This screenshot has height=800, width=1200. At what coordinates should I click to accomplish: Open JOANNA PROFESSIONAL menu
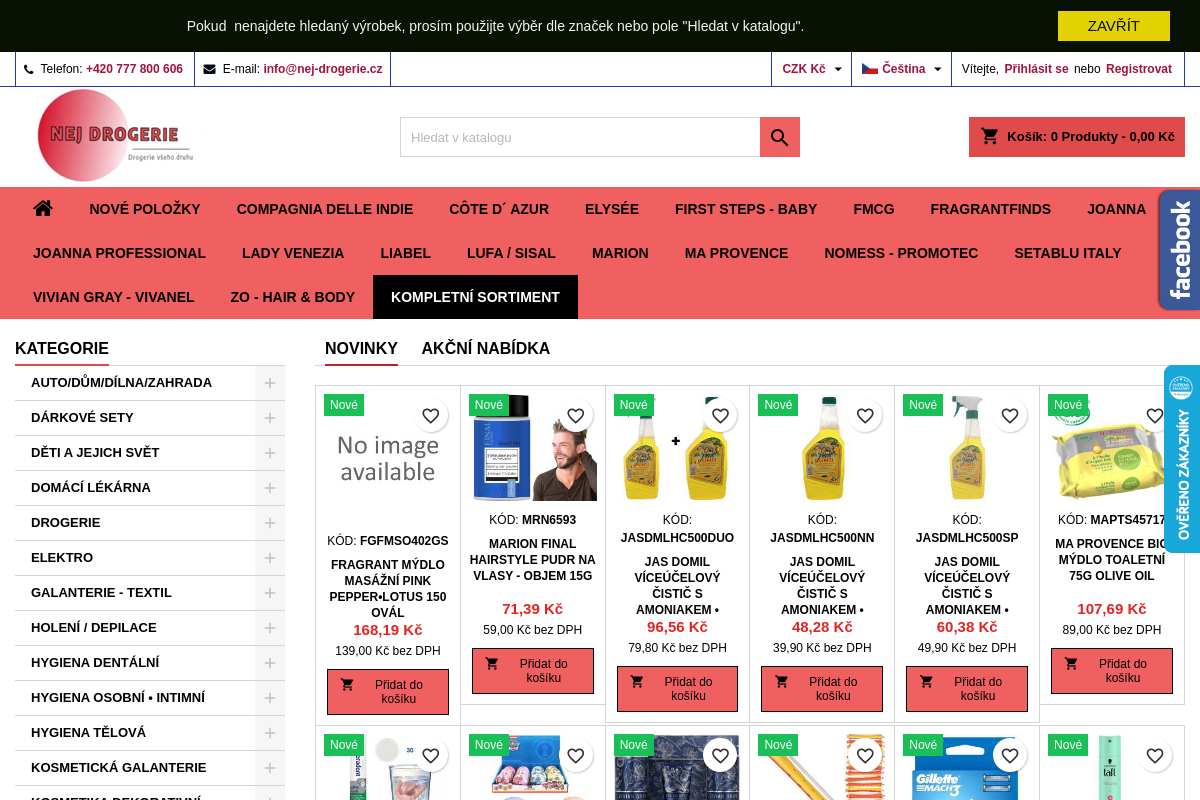tap(119, 253)
